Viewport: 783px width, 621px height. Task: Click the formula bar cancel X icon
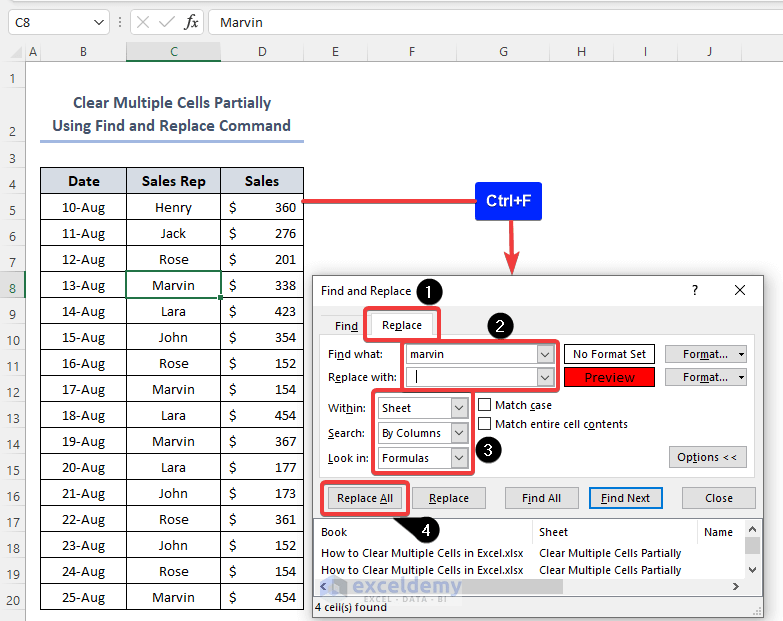coord(143,22)
